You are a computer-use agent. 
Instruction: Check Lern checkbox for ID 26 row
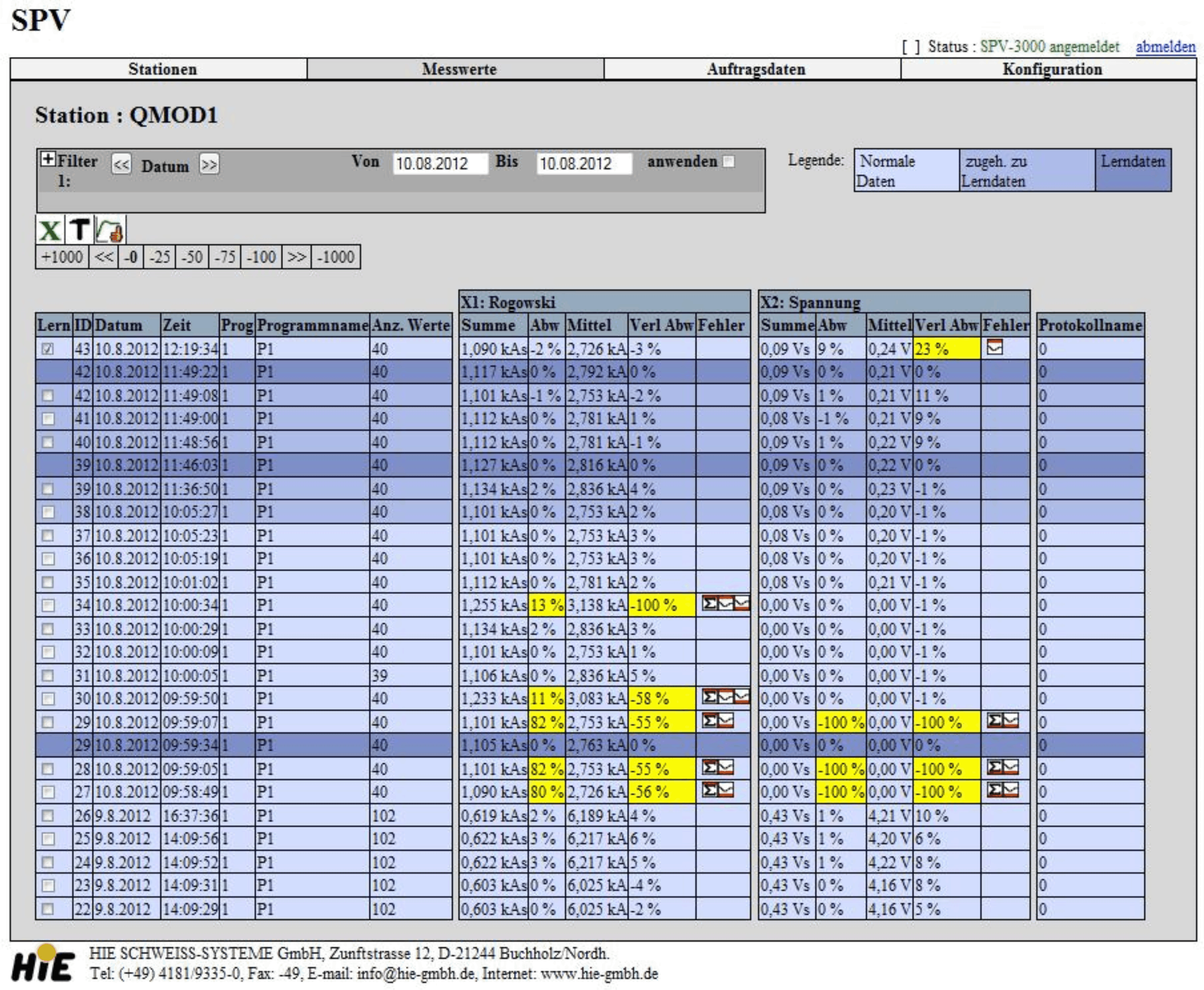(48, 816)
